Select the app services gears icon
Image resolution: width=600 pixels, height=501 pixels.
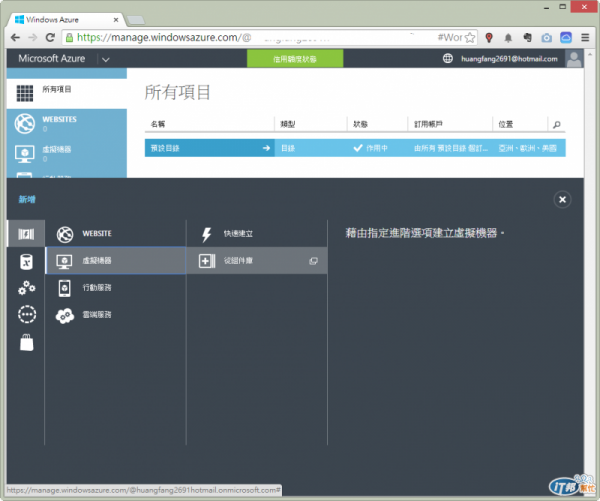click(x=26, y=288)
